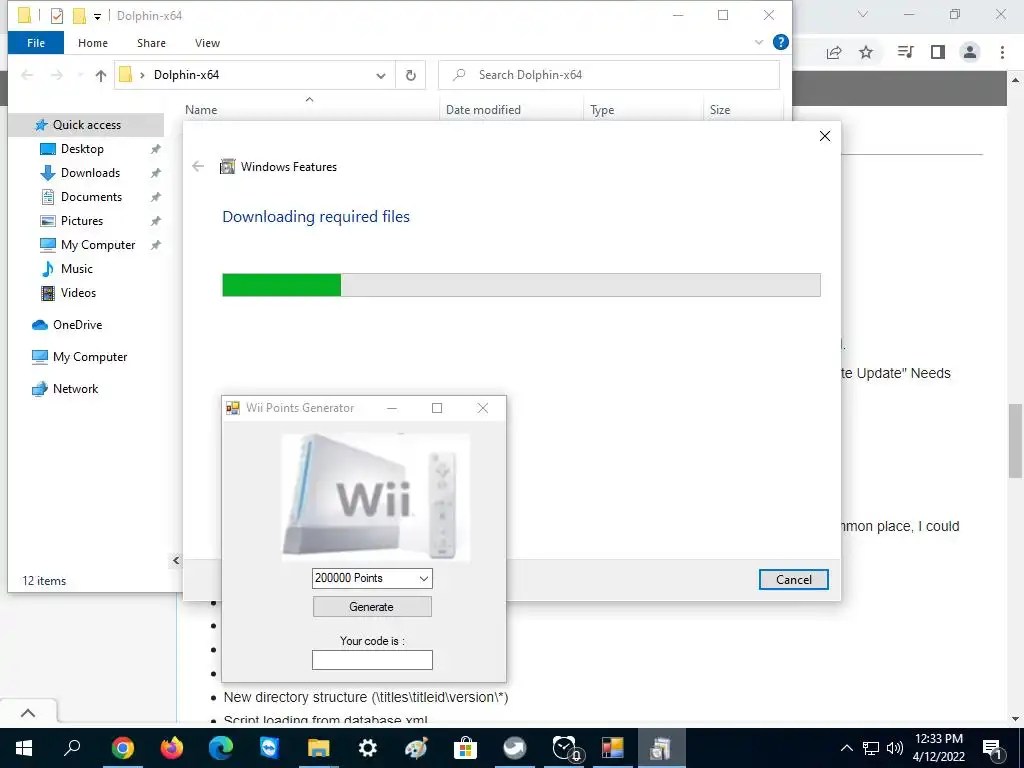Image resolution: width=1024 pixels, height=768 pixels.
Task: Open TeamViewer taskbar icon
Action: (x=269, y=748)
